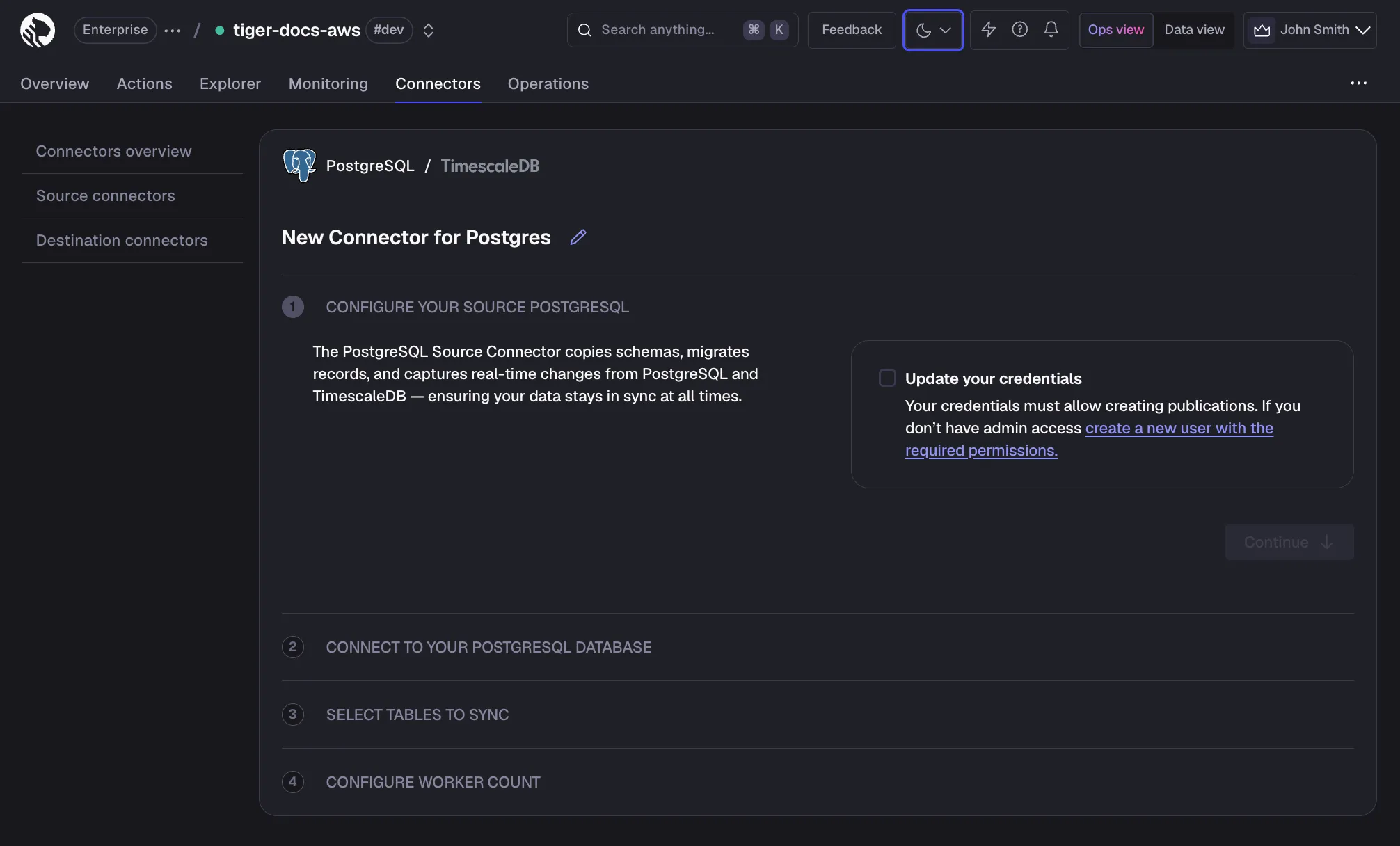The height and width of the screenshot is (846, 1400).
Task: Click the #dev environment tag
Action: point(389,30)
